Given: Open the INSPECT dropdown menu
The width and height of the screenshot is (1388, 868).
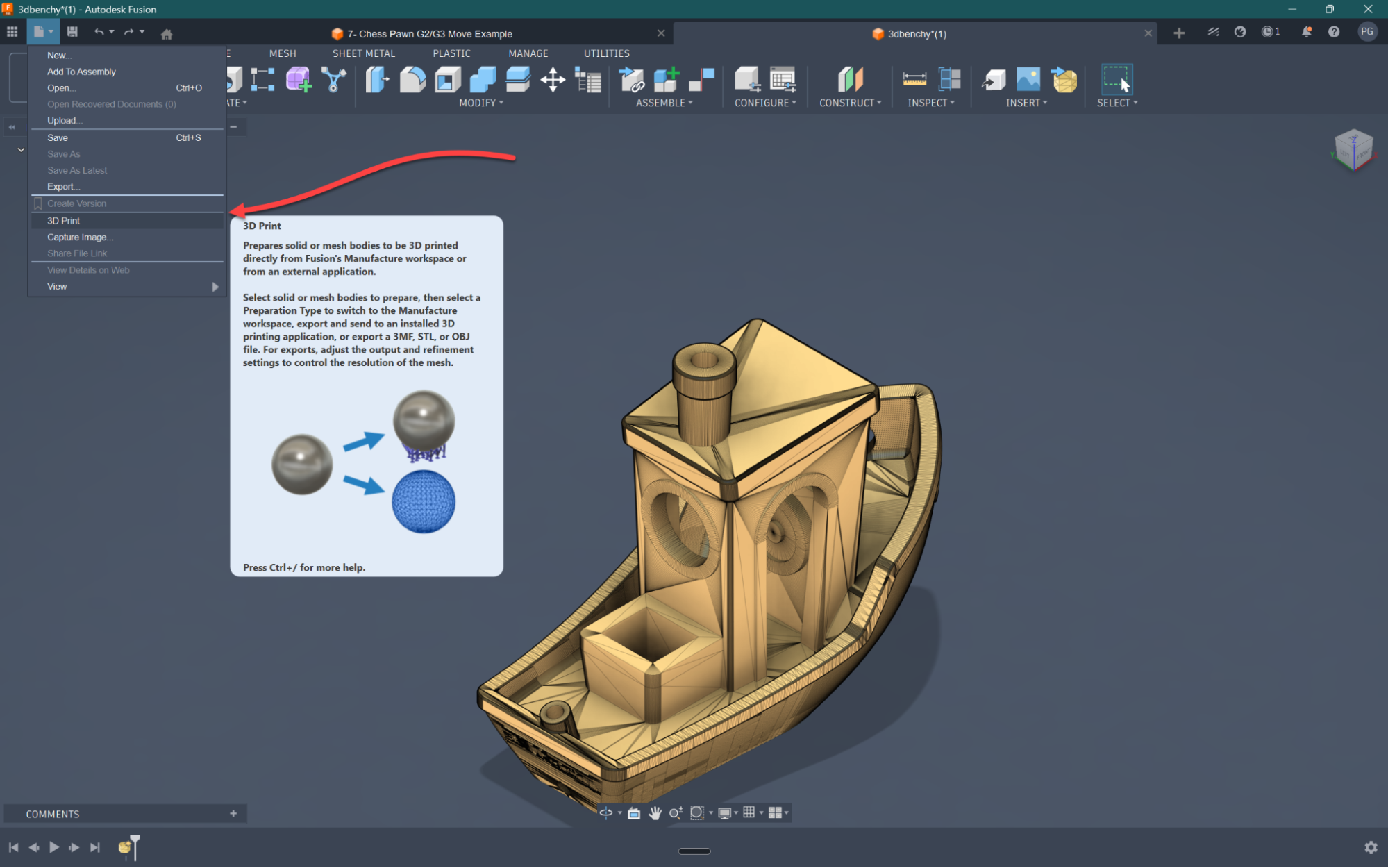Looking at the screenshot, I should [x=931, y=103].
